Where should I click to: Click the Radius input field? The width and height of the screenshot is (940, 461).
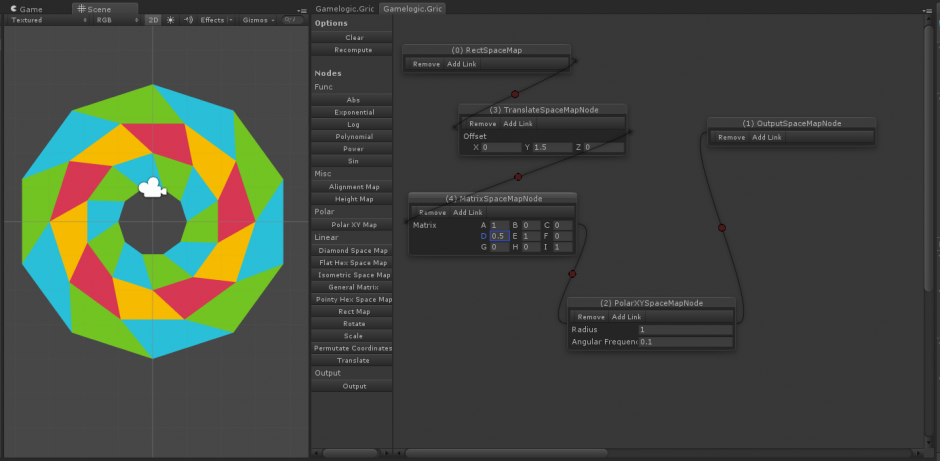tap(686, 330)
